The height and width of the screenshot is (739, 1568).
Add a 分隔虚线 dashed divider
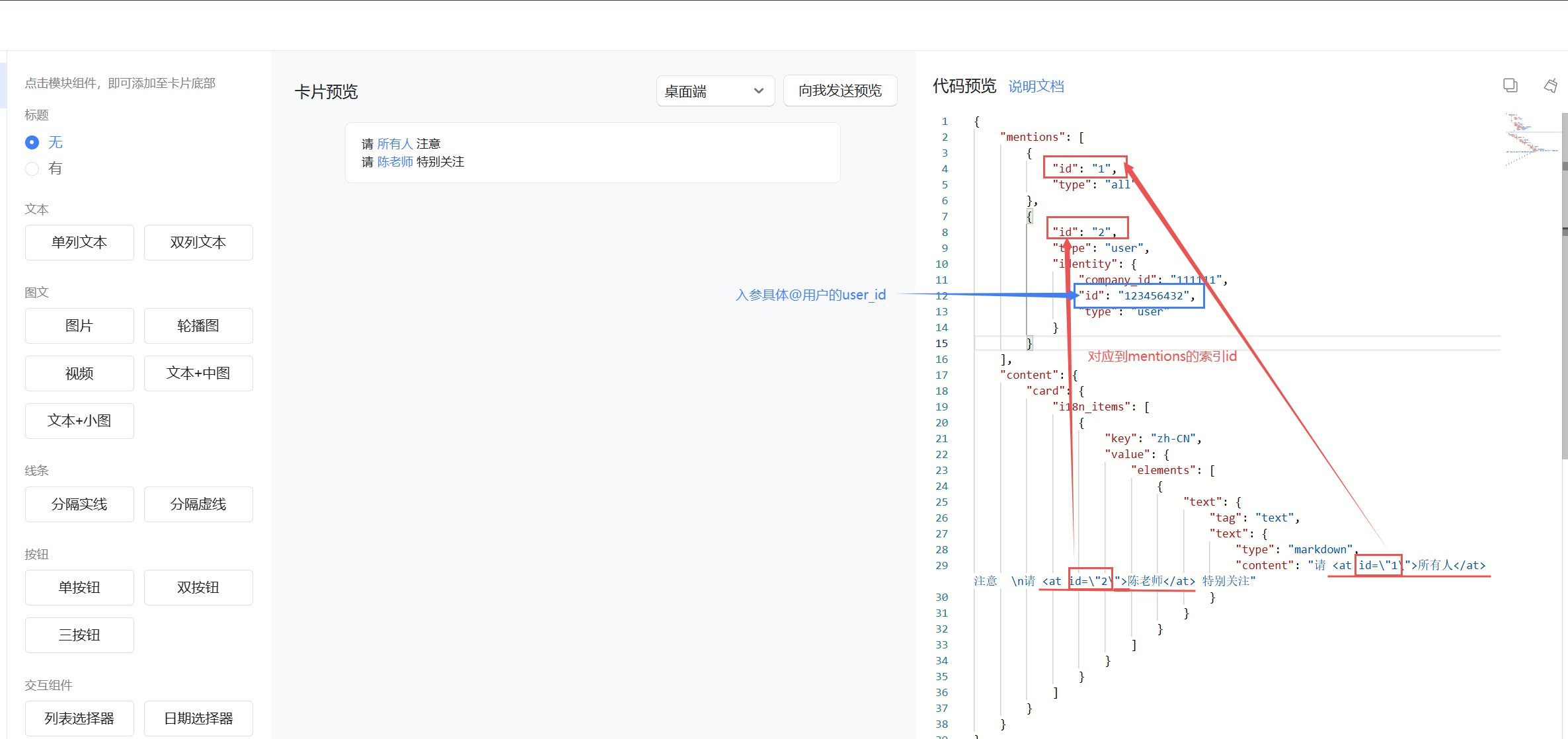(198, 504)
